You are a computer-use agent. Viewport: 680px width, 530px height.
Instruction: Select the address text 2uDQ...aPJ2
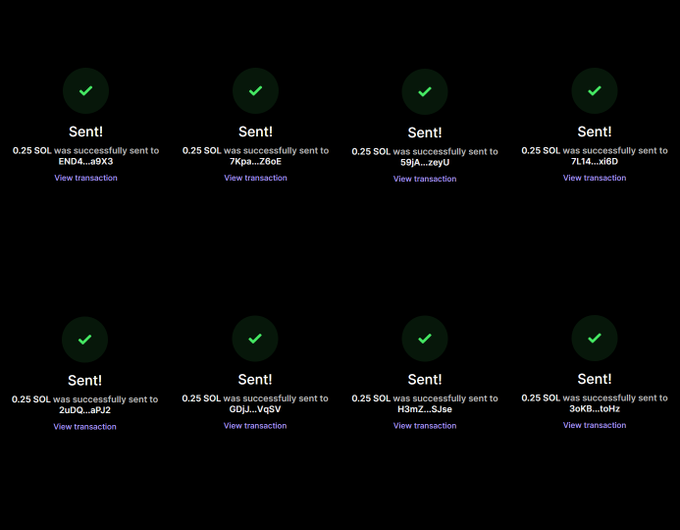[85, 410]
